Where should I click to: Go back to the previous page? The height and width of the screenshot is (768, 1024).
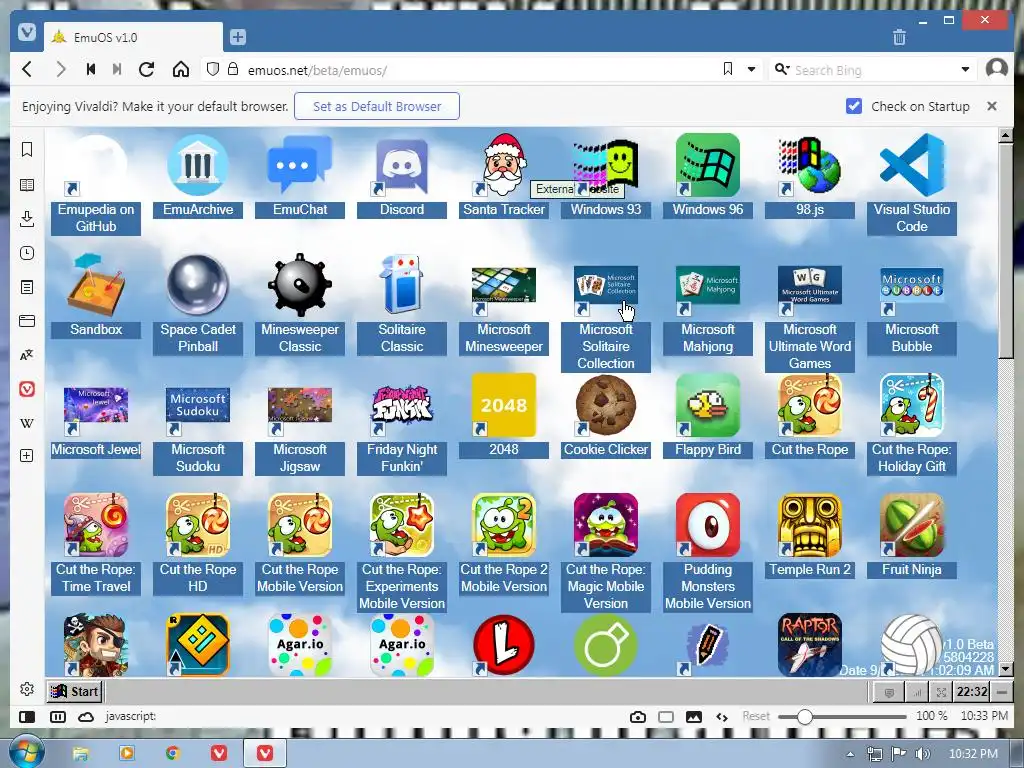point(27,69)
